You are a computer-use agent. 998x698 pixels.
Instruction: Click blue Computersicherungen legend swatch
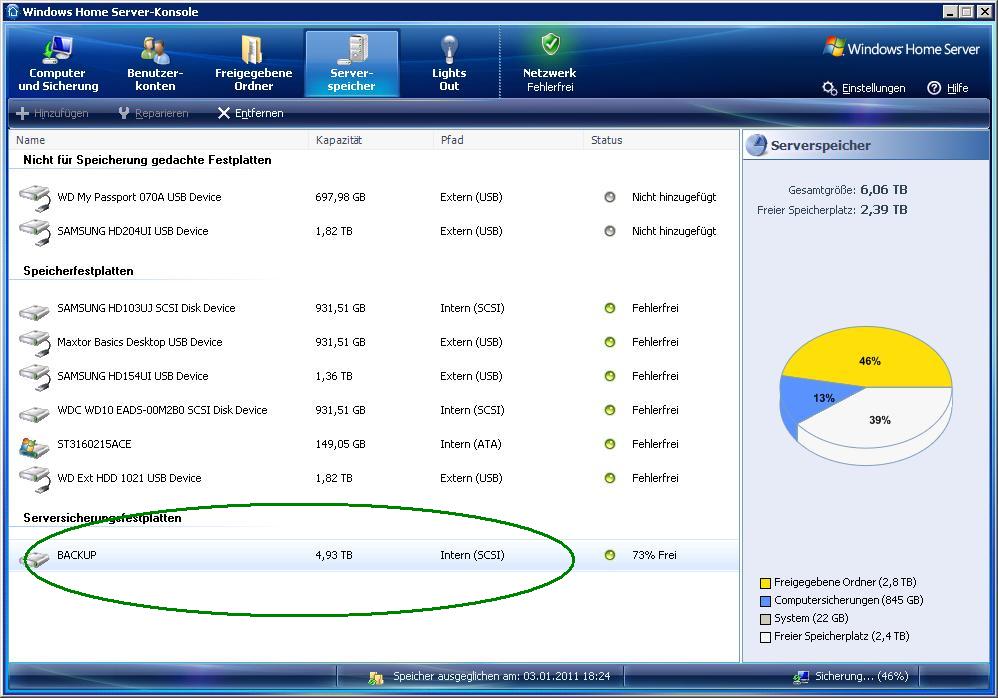pos(766,601)
